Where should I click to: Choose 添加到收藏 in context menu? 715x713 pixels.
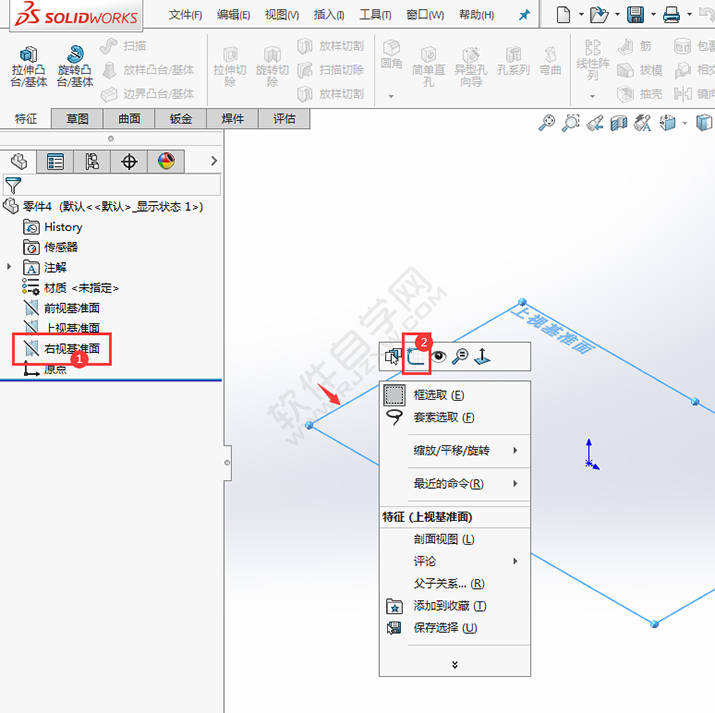[455, 606]
